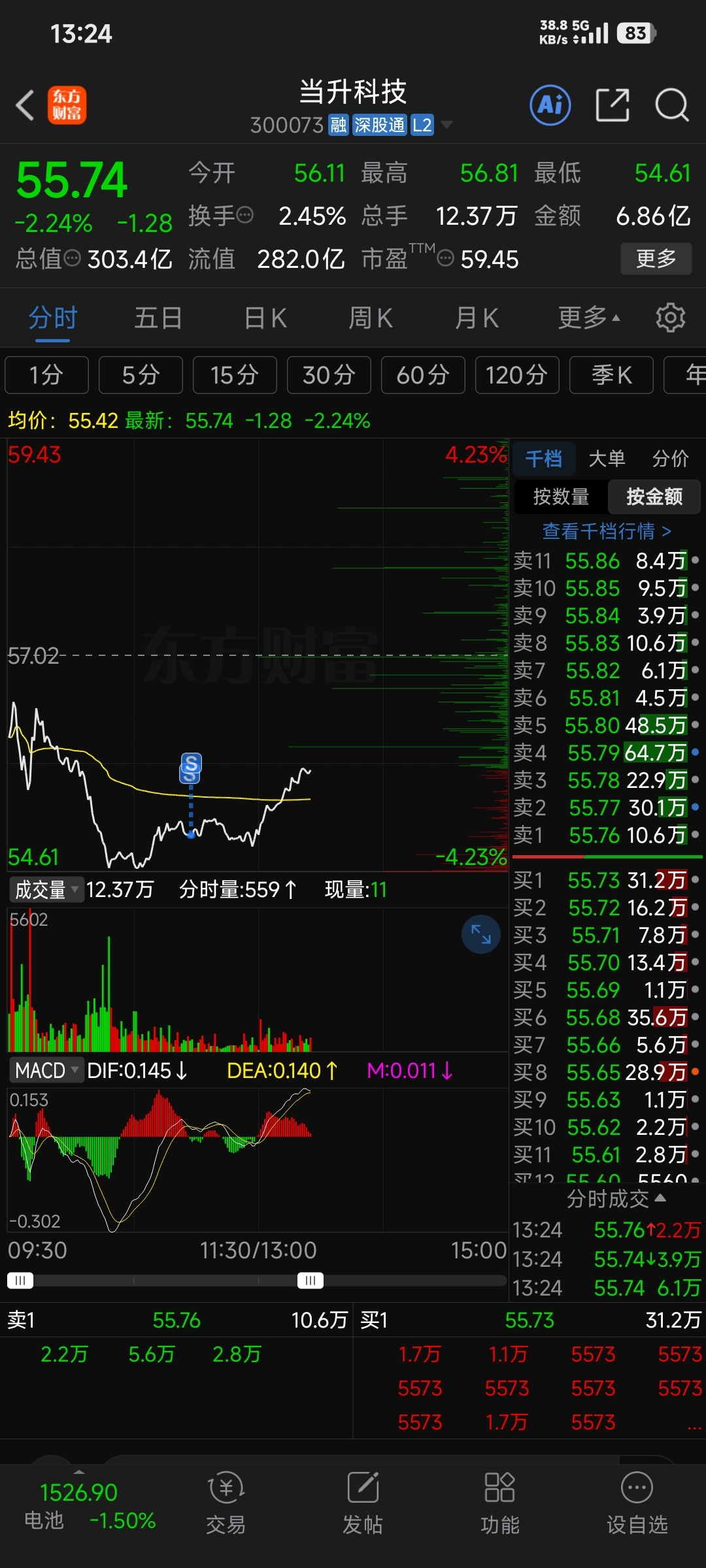
Task: Move the left chart range slider handle
Action: (x=20, y=1280)
